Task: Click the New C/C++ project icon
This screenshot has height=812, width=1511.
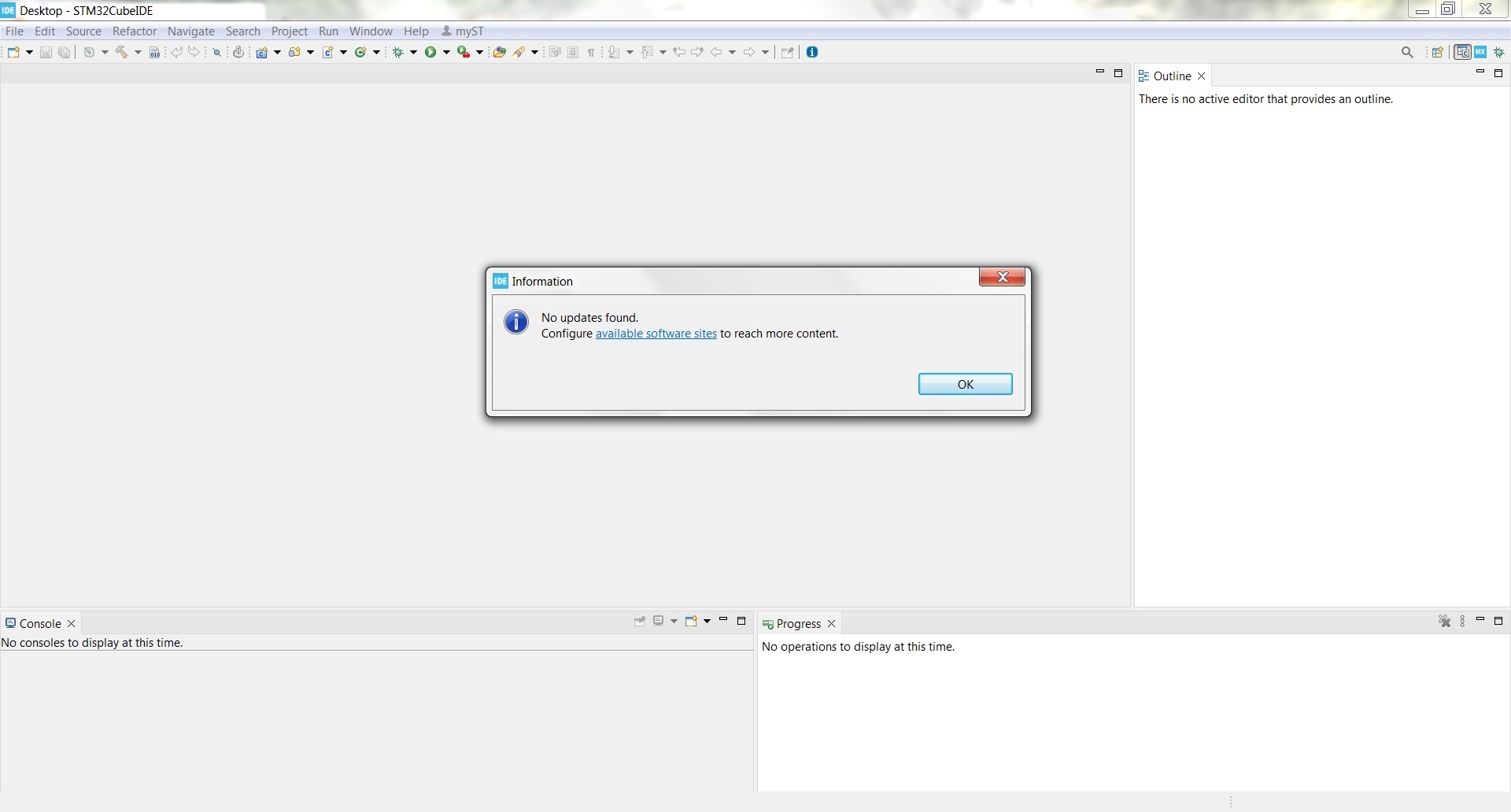Action: pos(262,52)
